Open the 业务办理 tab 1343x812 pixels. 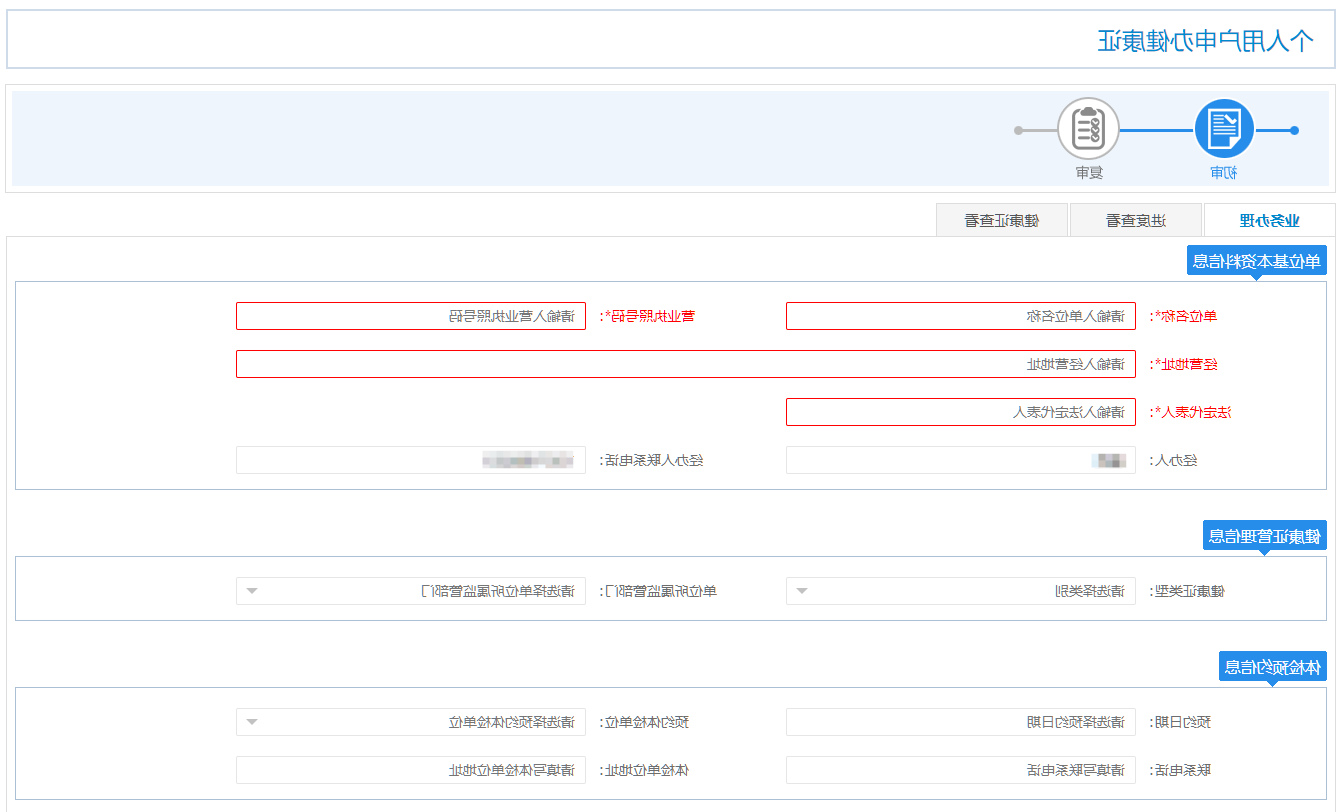point(1270,220)
